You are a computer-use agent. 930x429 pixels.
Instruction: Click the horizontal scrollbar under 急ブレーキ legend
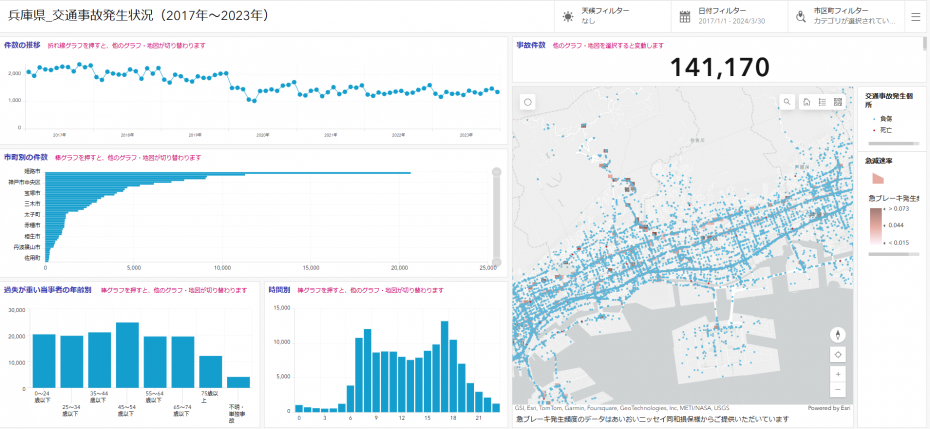[888, 254]
